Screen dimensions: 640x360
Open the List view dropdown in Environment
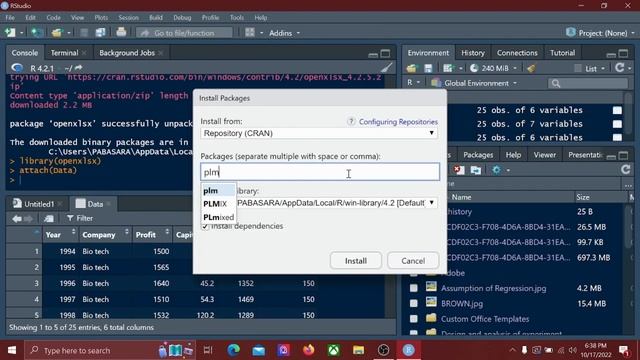click(x=590, y=69)
